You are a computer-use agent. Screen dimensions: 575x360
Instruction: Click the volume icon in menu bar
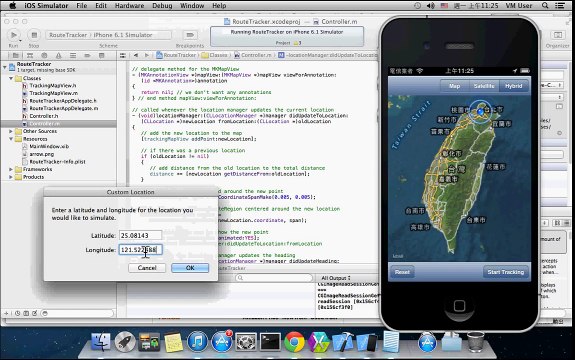pyautogui.click(x=431, y=5)
